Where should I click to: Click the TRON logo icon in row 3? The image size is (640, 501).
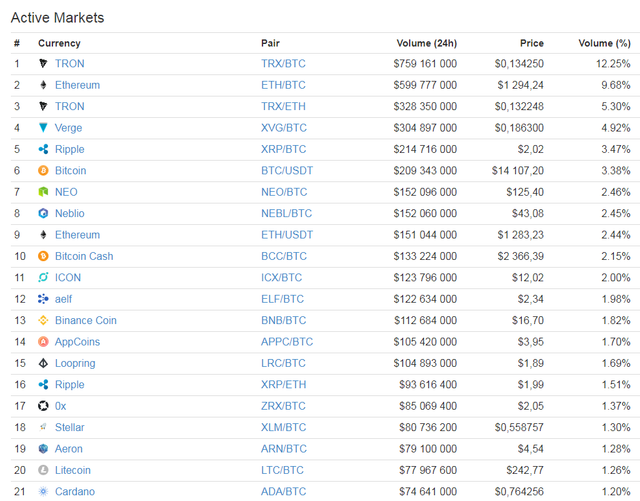point(43,107)
